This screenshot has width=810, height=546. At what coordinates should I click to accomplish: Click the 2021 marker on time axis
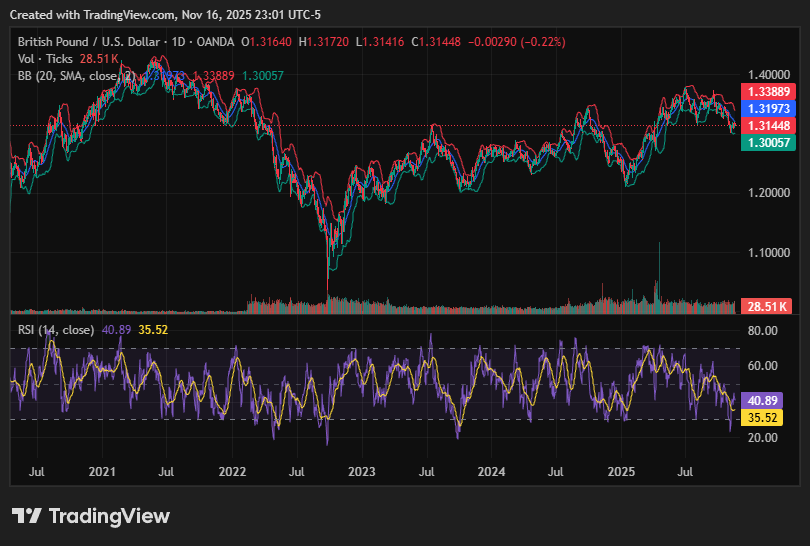(102, 470)
